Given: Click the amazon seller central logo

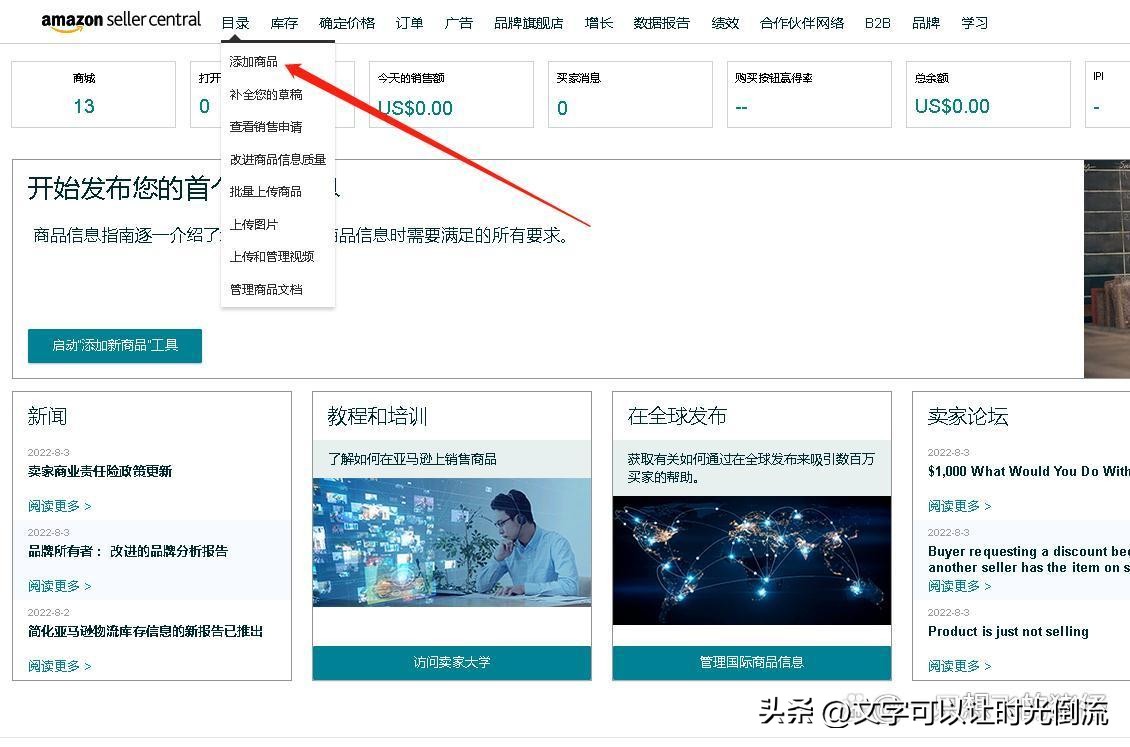Looking at the screenshot, I should coord(120,21).
